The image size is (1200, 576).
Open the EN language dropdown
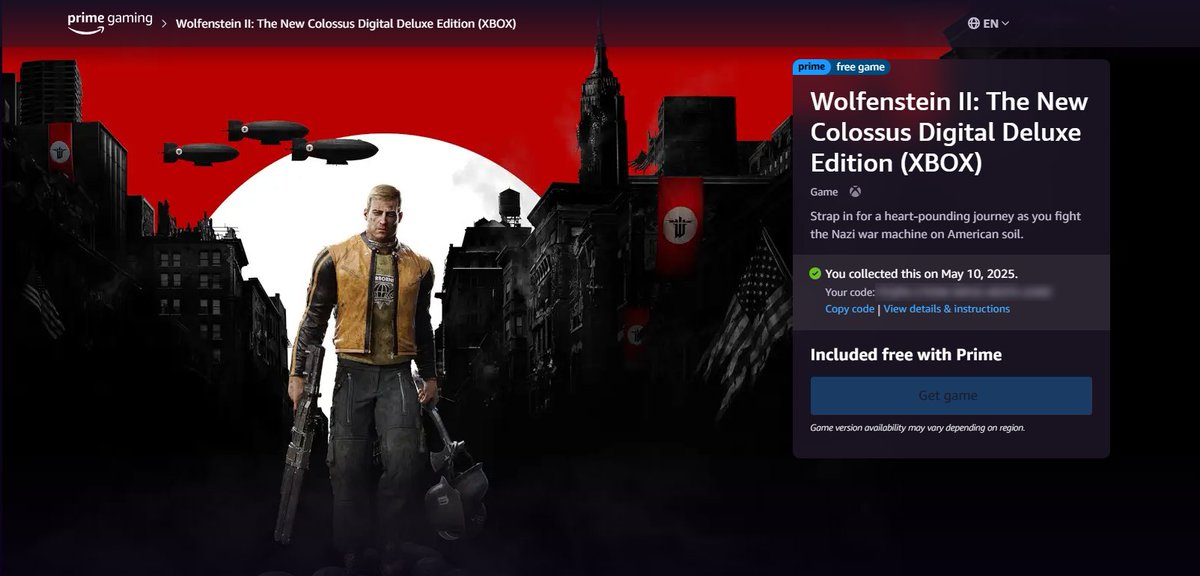989,23
